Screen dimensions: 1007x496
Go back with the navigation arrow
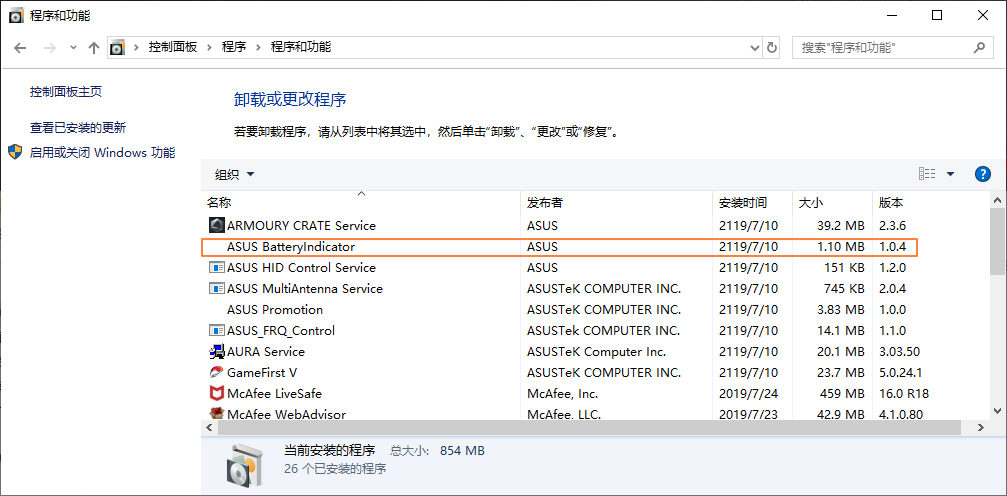coord(20,48)
